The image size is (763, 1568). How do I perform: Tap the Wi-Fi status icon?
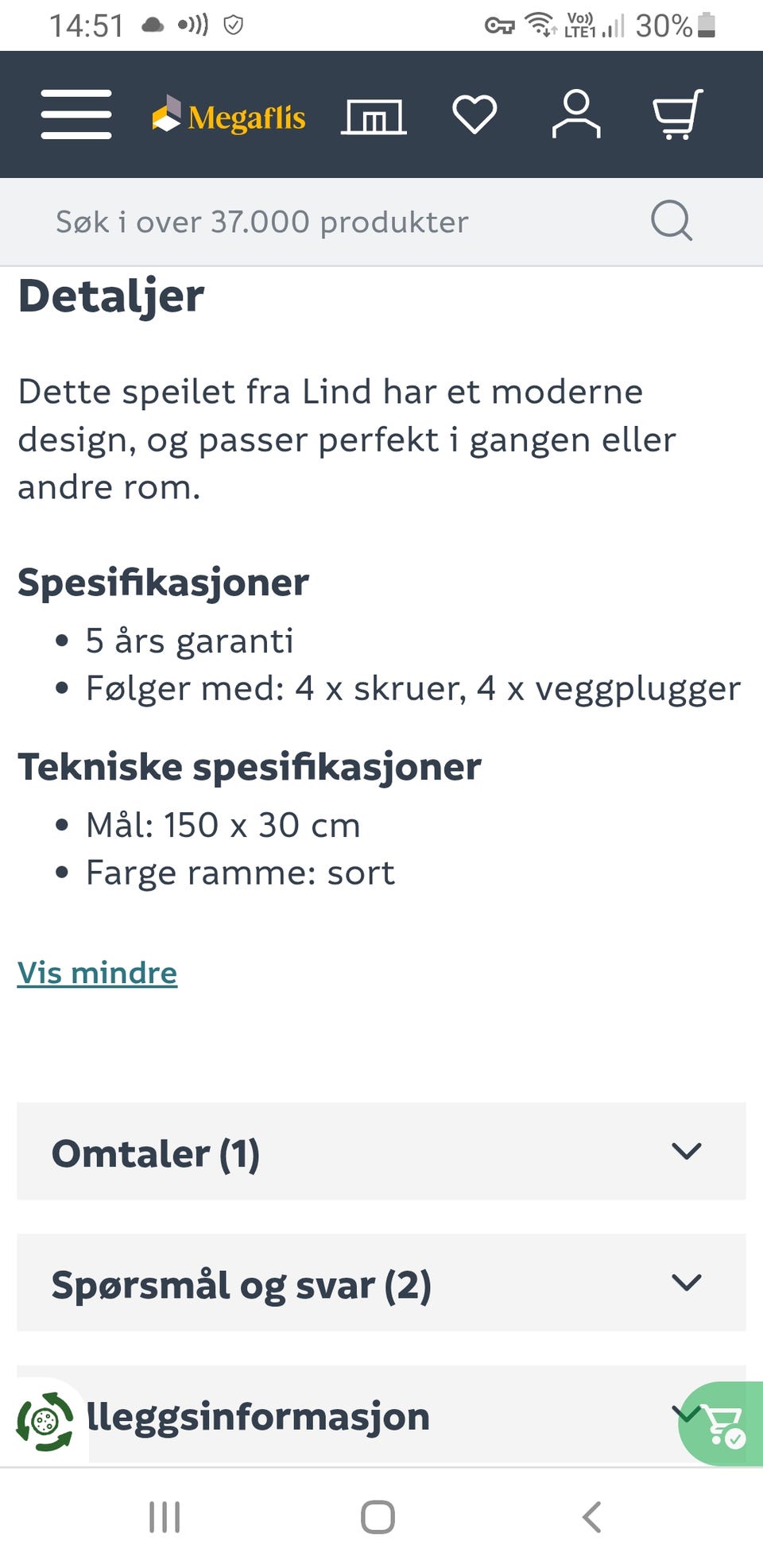point(542,24)
